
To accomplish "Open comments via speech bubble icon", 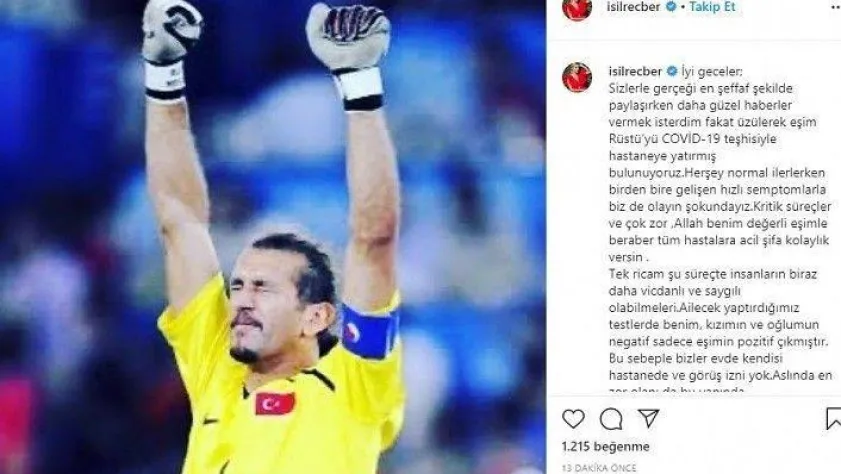I will 611,419.
